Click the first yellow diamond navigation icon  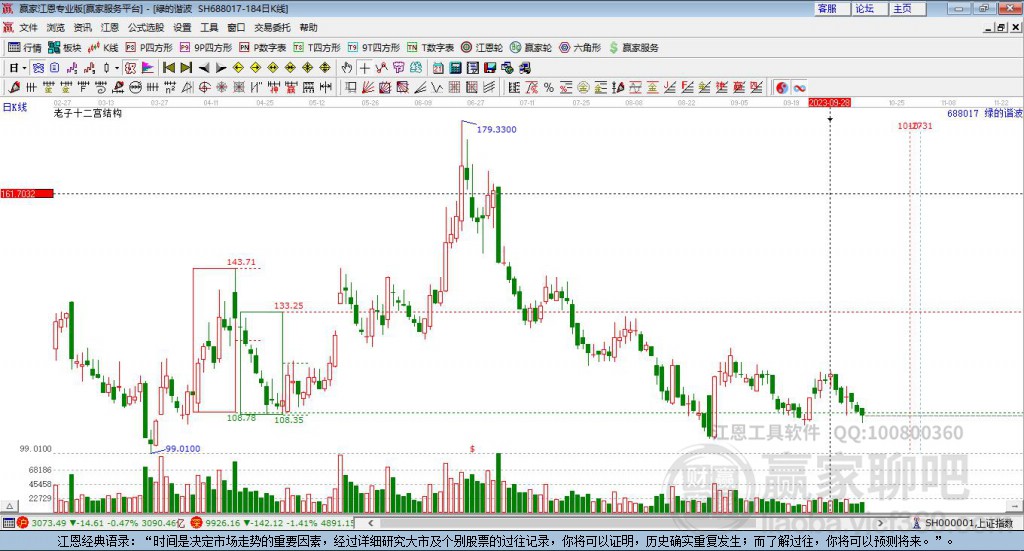(x=238, y=68)
